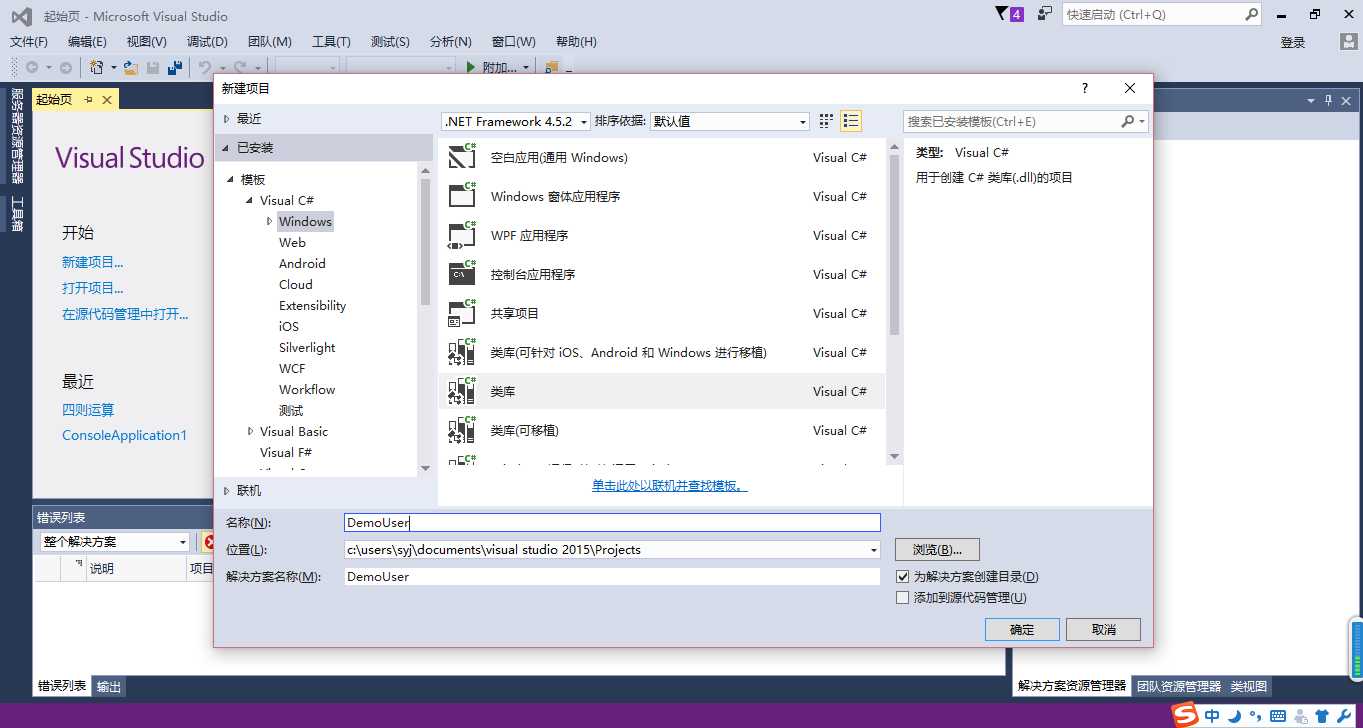Viewport: 1363px width, 728px height.
Task: Click the 名称 input field containing DemoUser
Action: point(612,522)
